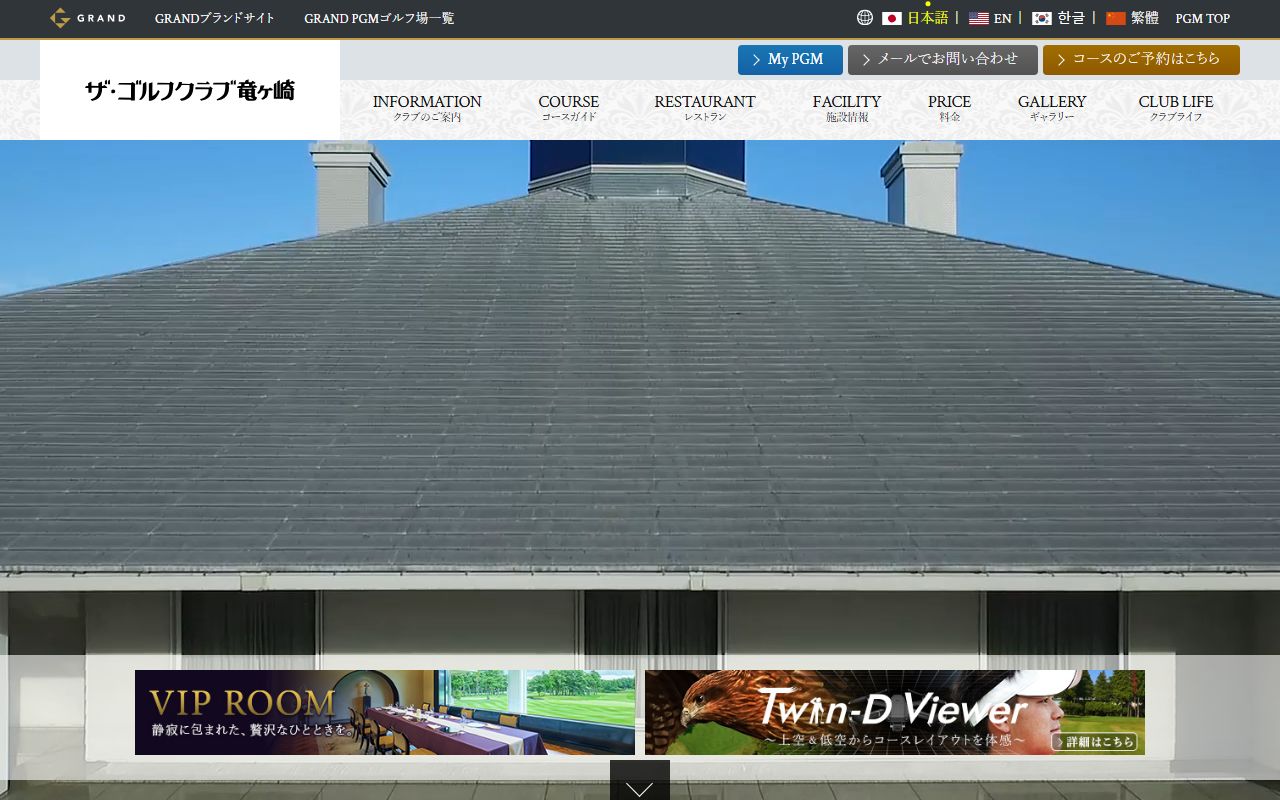Open the GALLERY menu
The width and height of the screenshot is (1280, 800).
click(1052, 108)
